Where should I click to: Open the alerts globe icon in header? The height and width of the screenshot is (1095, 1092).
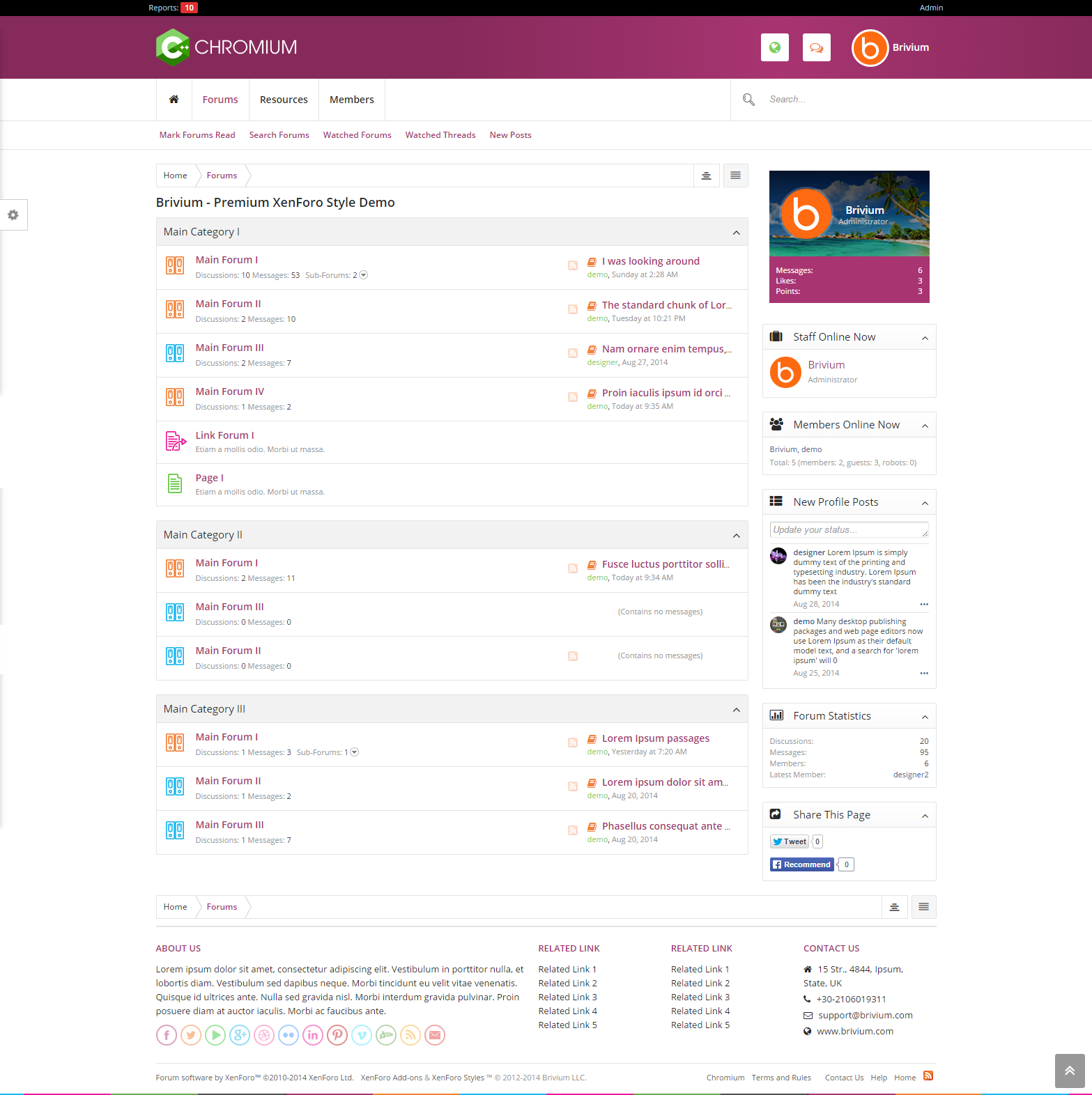[x=774, y=48]
